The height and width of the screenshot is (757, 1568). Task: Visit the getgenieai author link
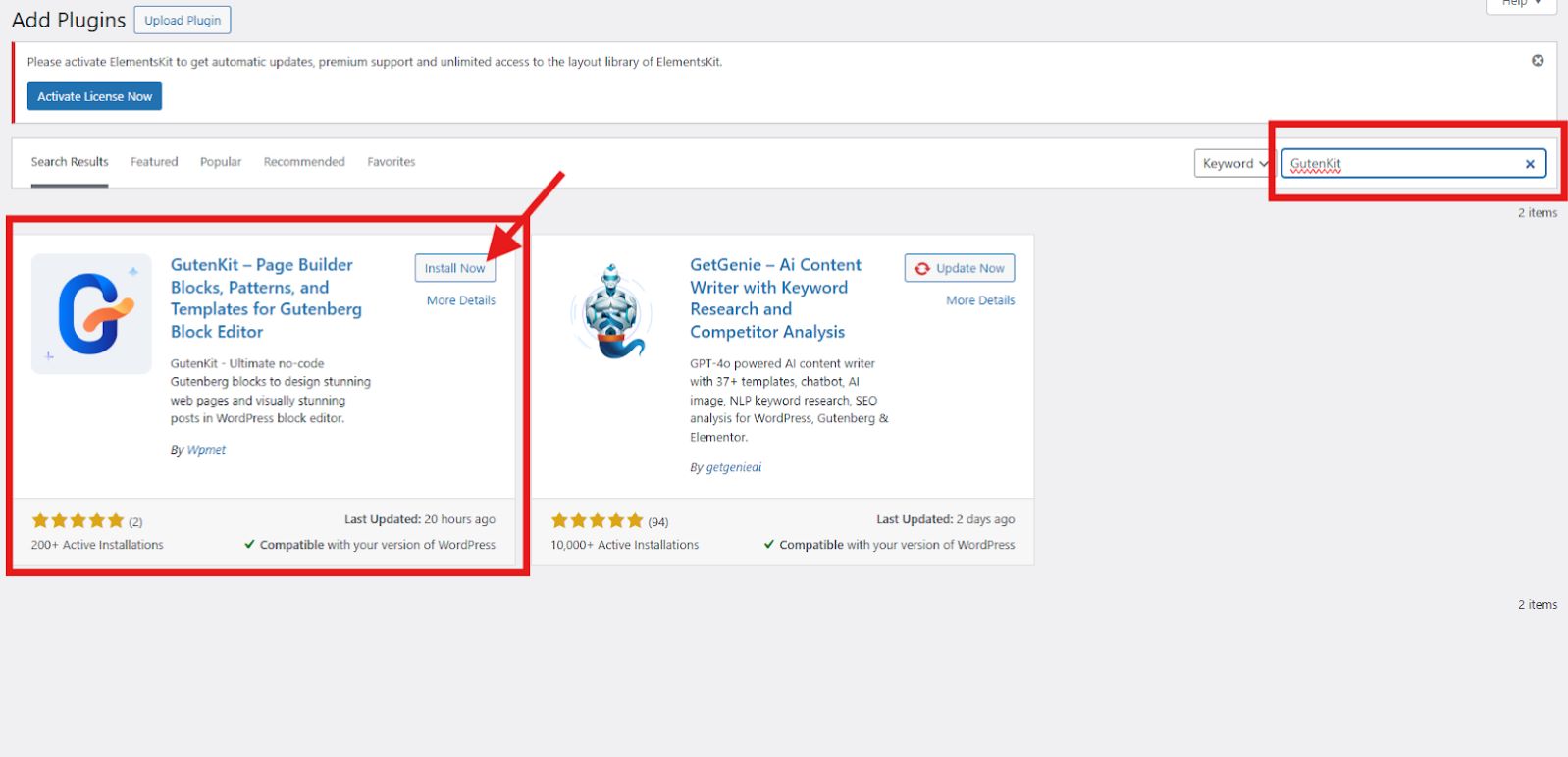(x=734, y=467)
